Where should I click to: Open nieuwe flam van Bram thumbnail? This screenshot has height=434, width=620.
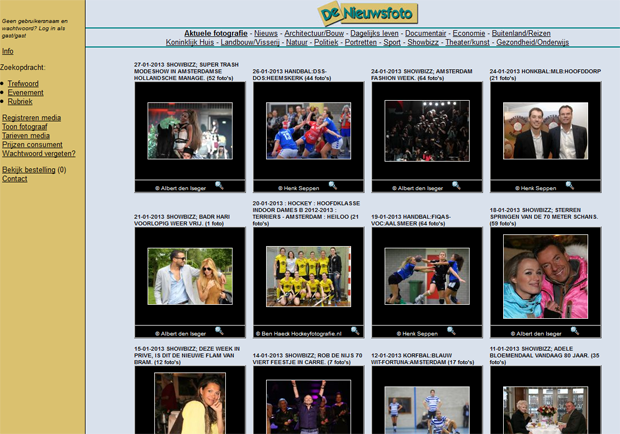point(190,403)
